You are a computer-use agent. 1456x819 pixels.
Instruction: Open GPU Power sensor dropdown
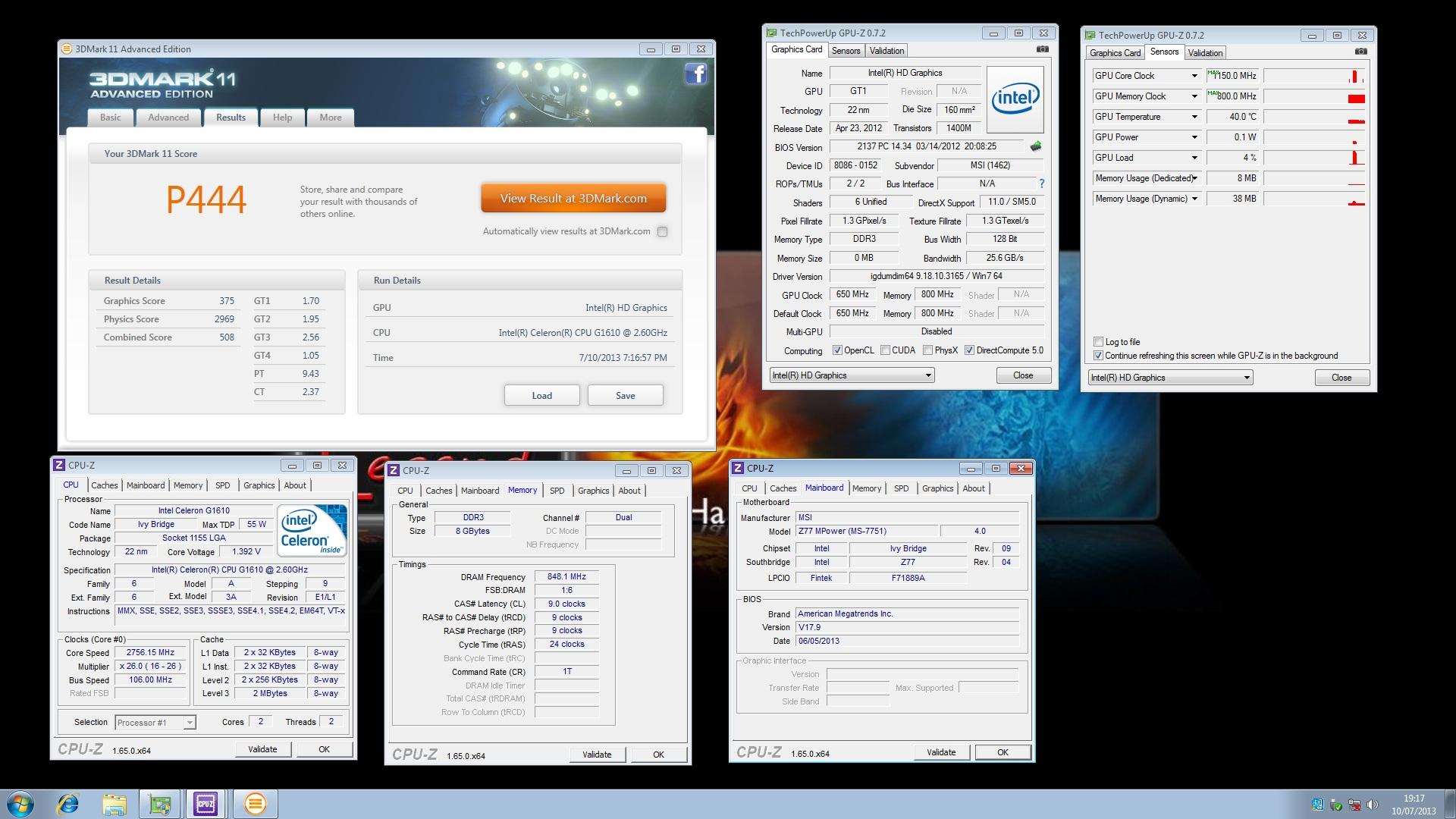click(x=1194, y=137)
